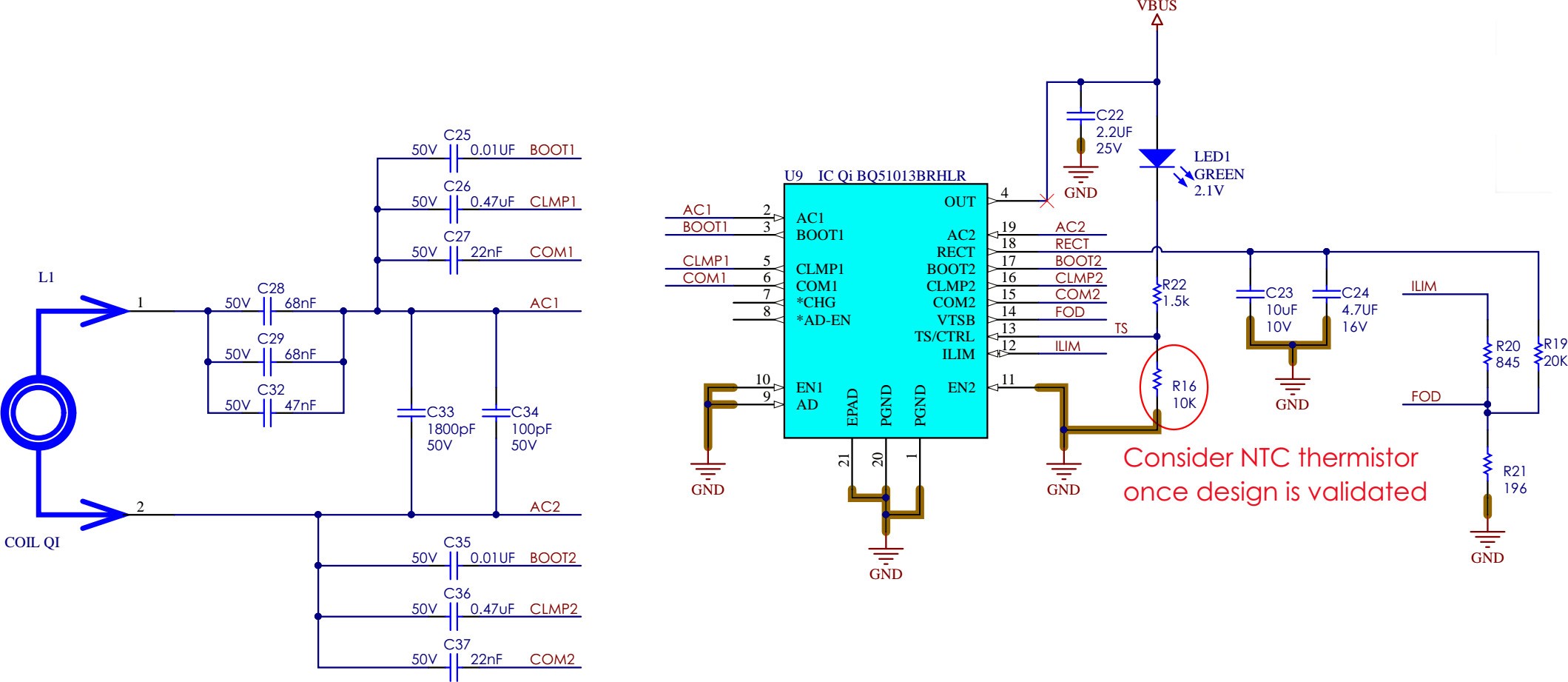
Task: Click the ILIM net label near R20
Action: coord(1424,287)
